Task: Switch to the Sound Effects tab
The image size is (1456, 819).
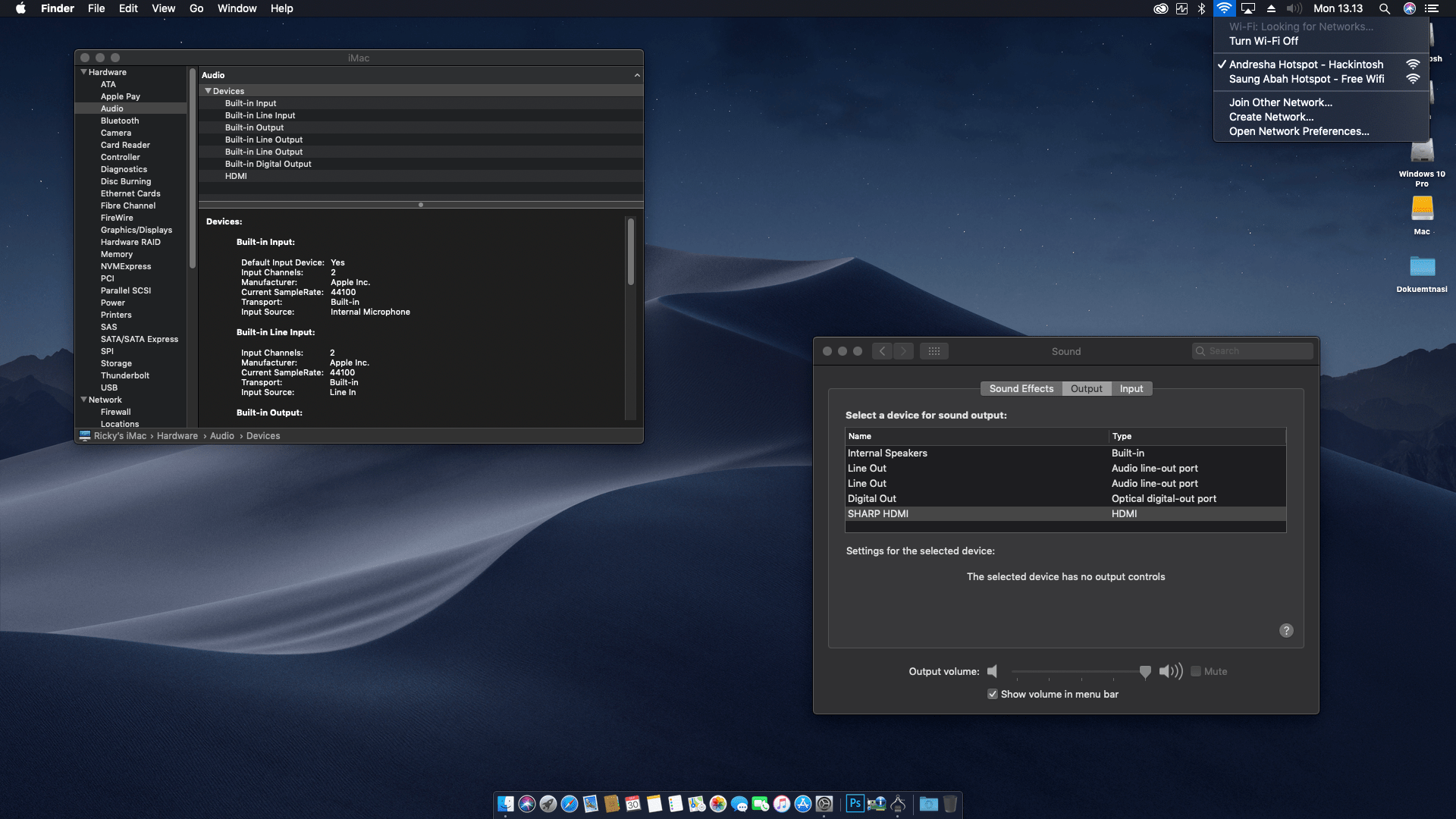Action: coord(1021,388)
